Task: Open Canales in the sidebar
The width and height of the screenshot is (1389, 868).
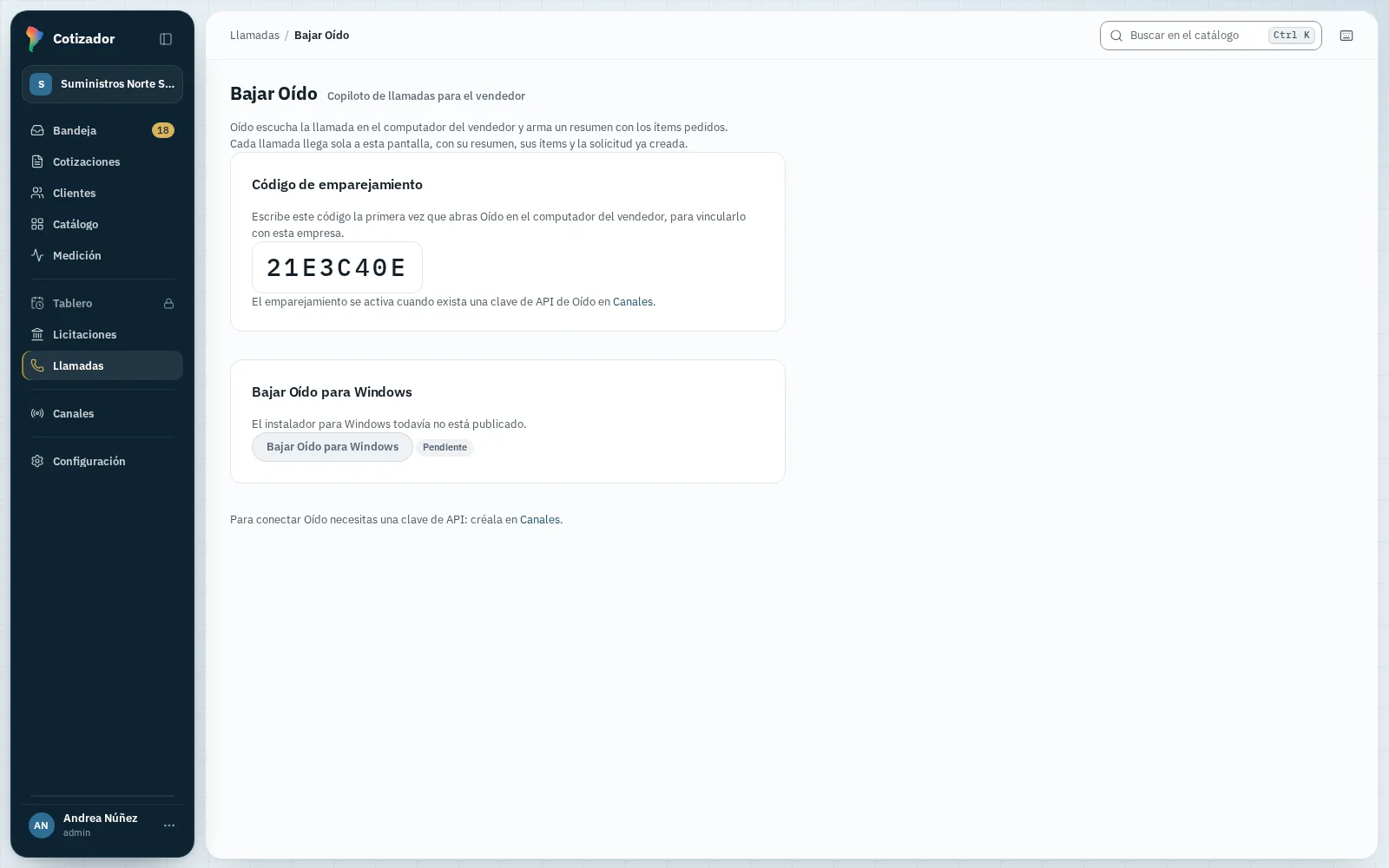Action: (102, 413)
